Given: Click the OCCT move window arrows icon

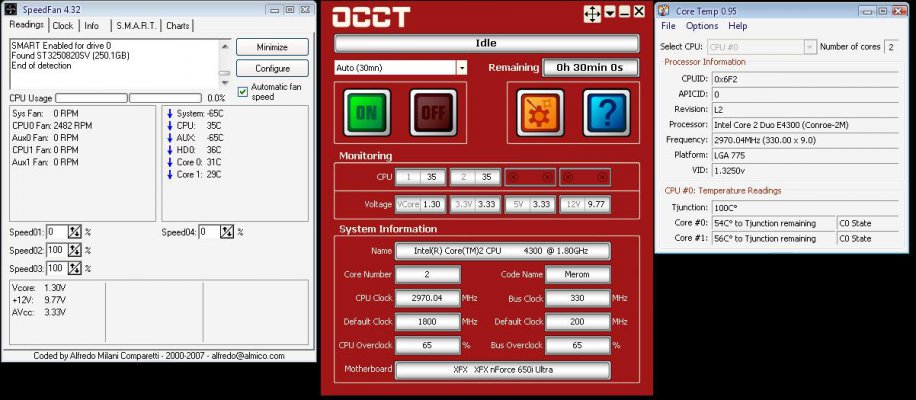Looking at the screenshot, I should (592, 13).
